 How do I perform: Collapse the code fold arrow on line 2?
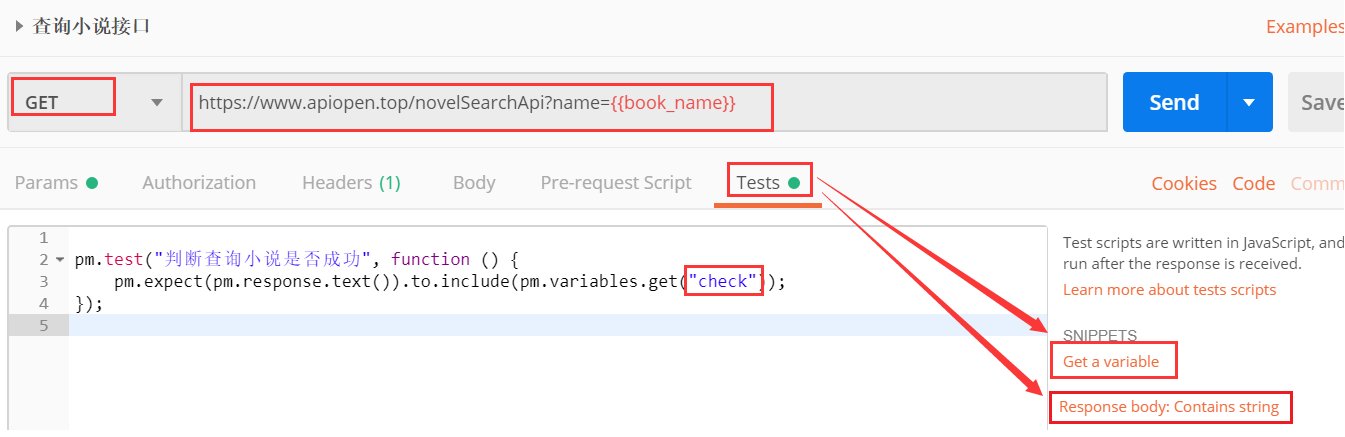pos(59,260)
